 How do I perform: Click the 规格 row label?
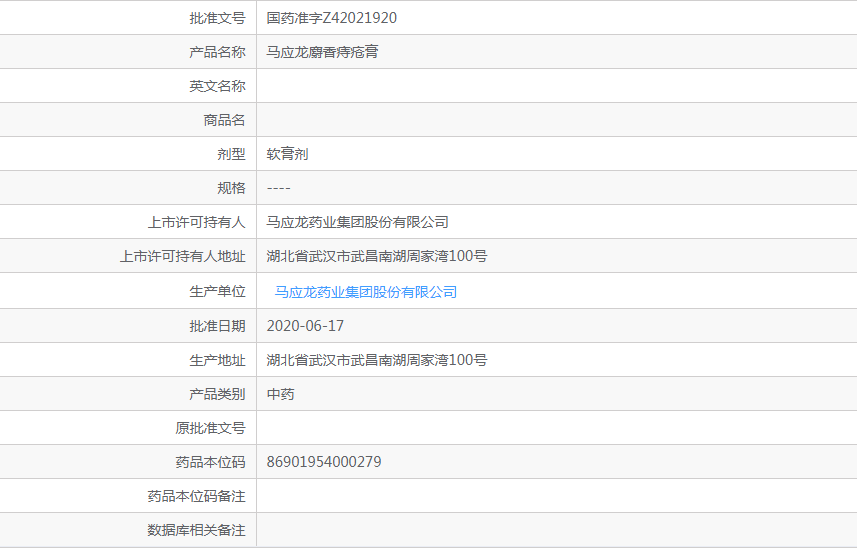232,188
